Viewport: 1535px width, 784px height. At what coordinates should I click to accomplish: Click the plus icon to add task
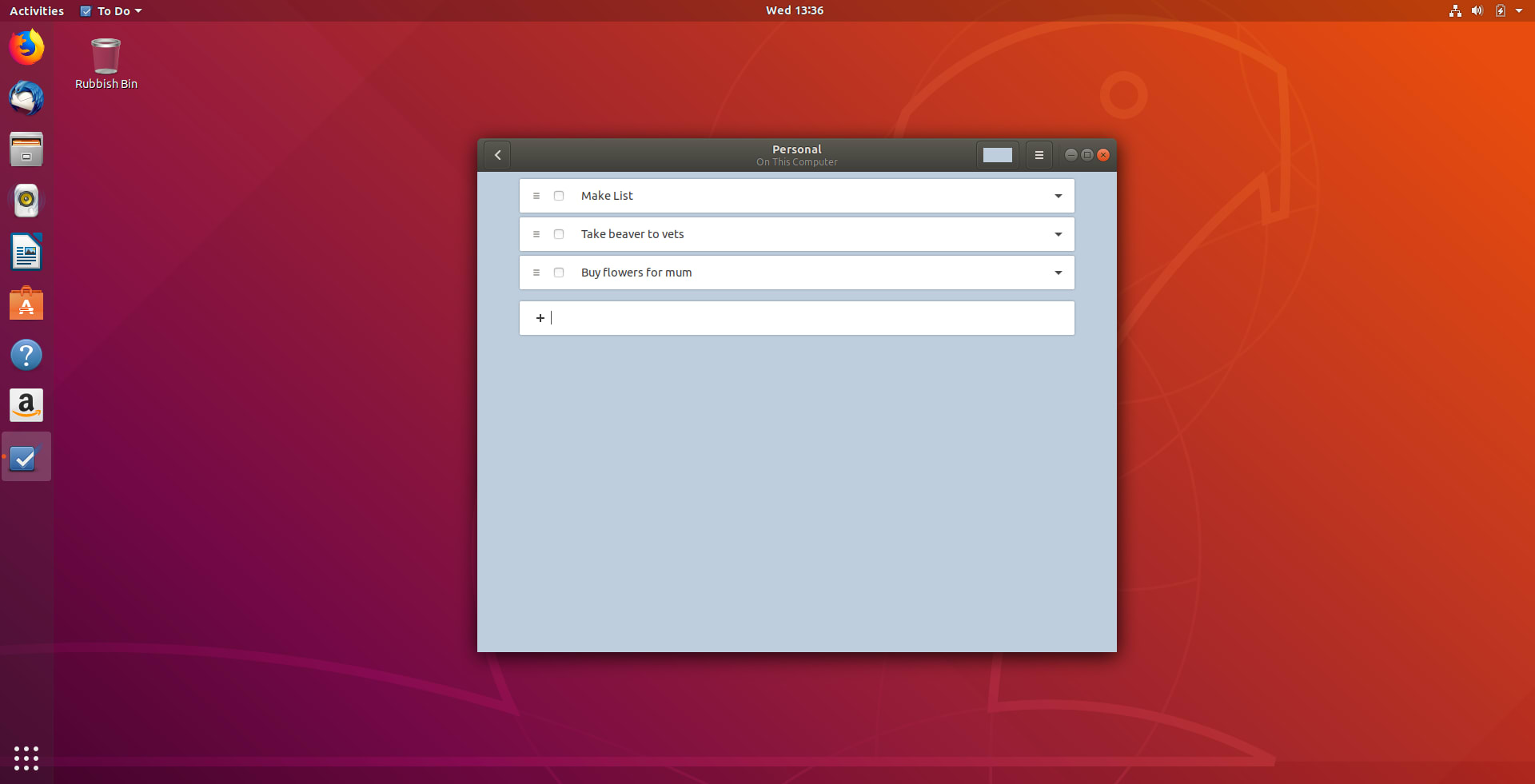540,318
